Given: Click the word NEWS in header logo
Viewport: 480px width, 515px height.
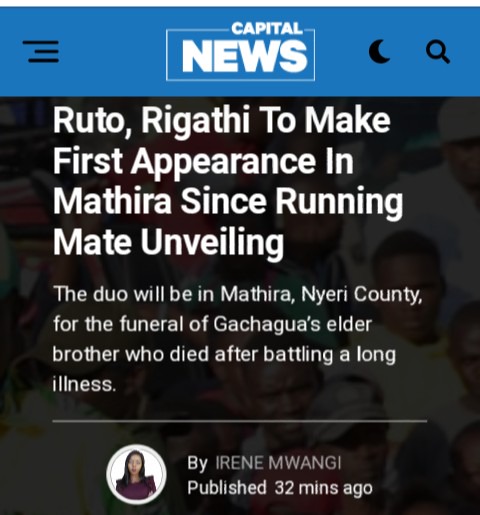Looking at the screenshot, I should (244, 56).
